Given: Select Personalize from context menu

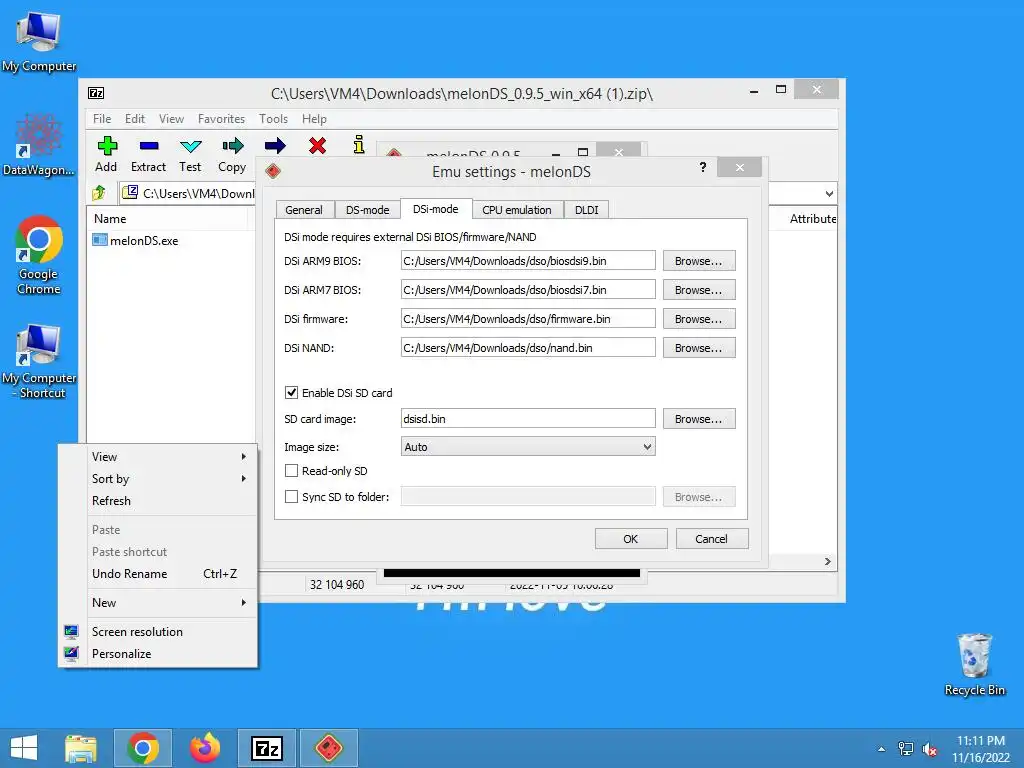Looking at the screenshot, I should coord(157,654).
